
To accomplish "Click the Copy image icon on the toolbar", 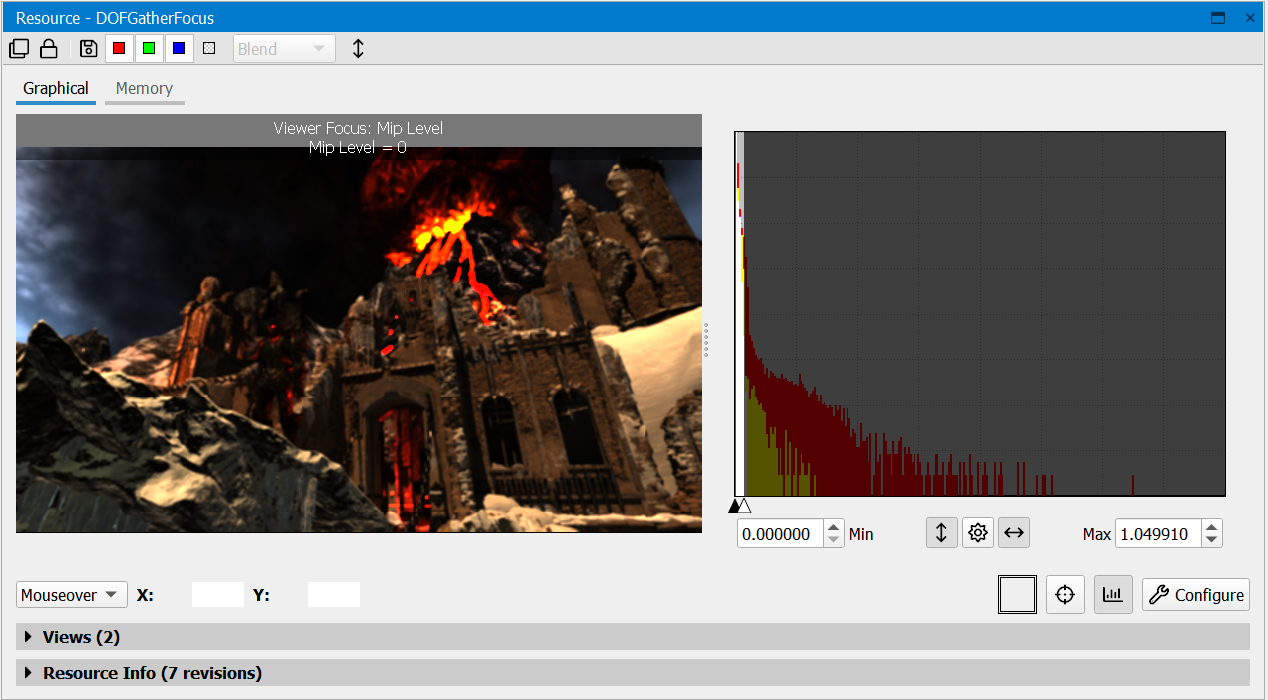I will pyautogui.click(x=18, y=48).
